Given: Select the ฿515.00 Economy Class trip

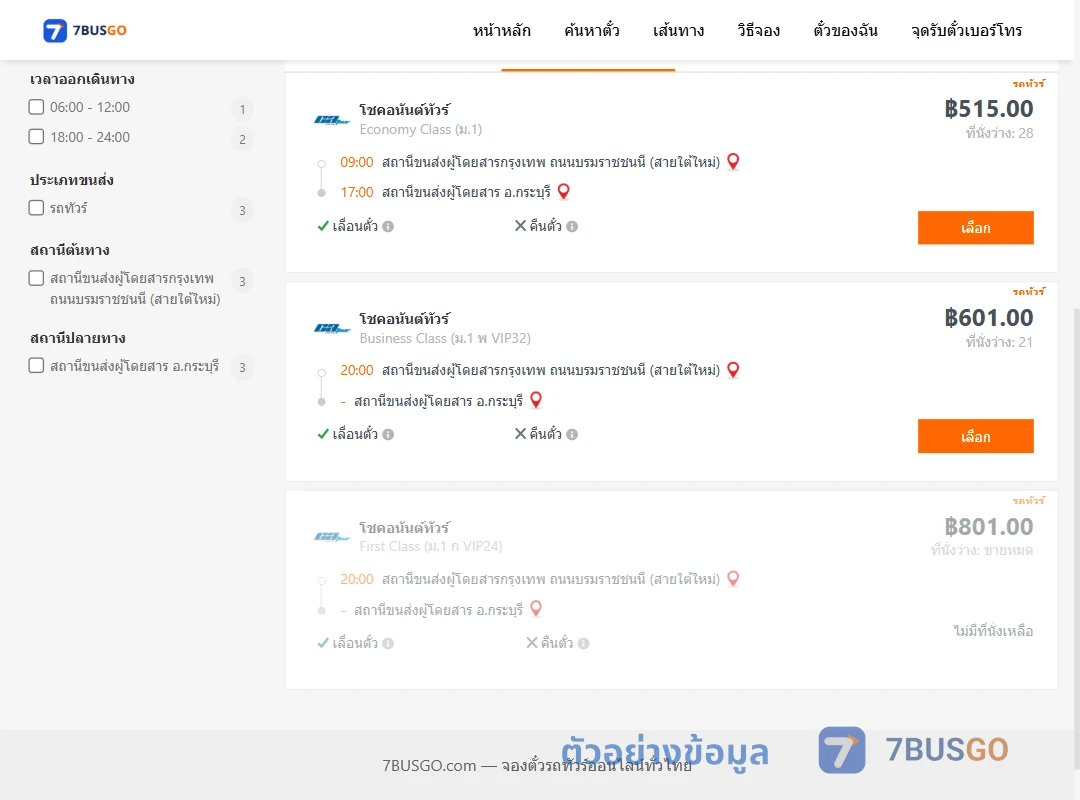Looking at the screenshot, I should click(x=975, y=227).
